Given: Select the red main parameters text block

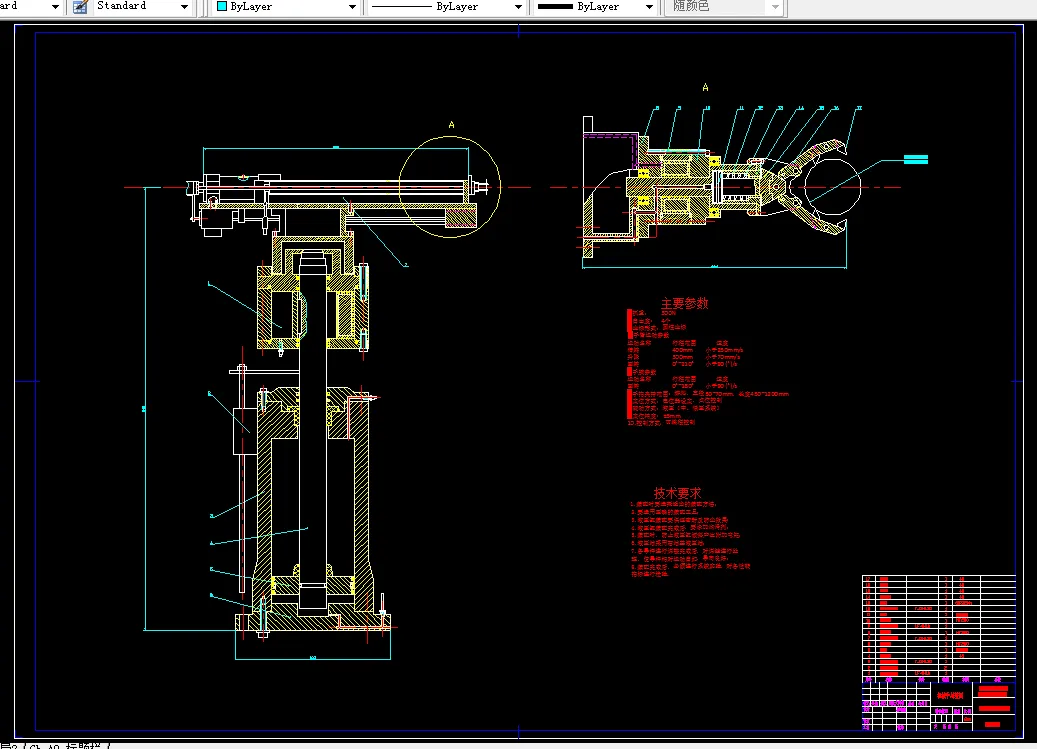Looking at the screenshot, I should pyautogui.click(x=708, y=368).
